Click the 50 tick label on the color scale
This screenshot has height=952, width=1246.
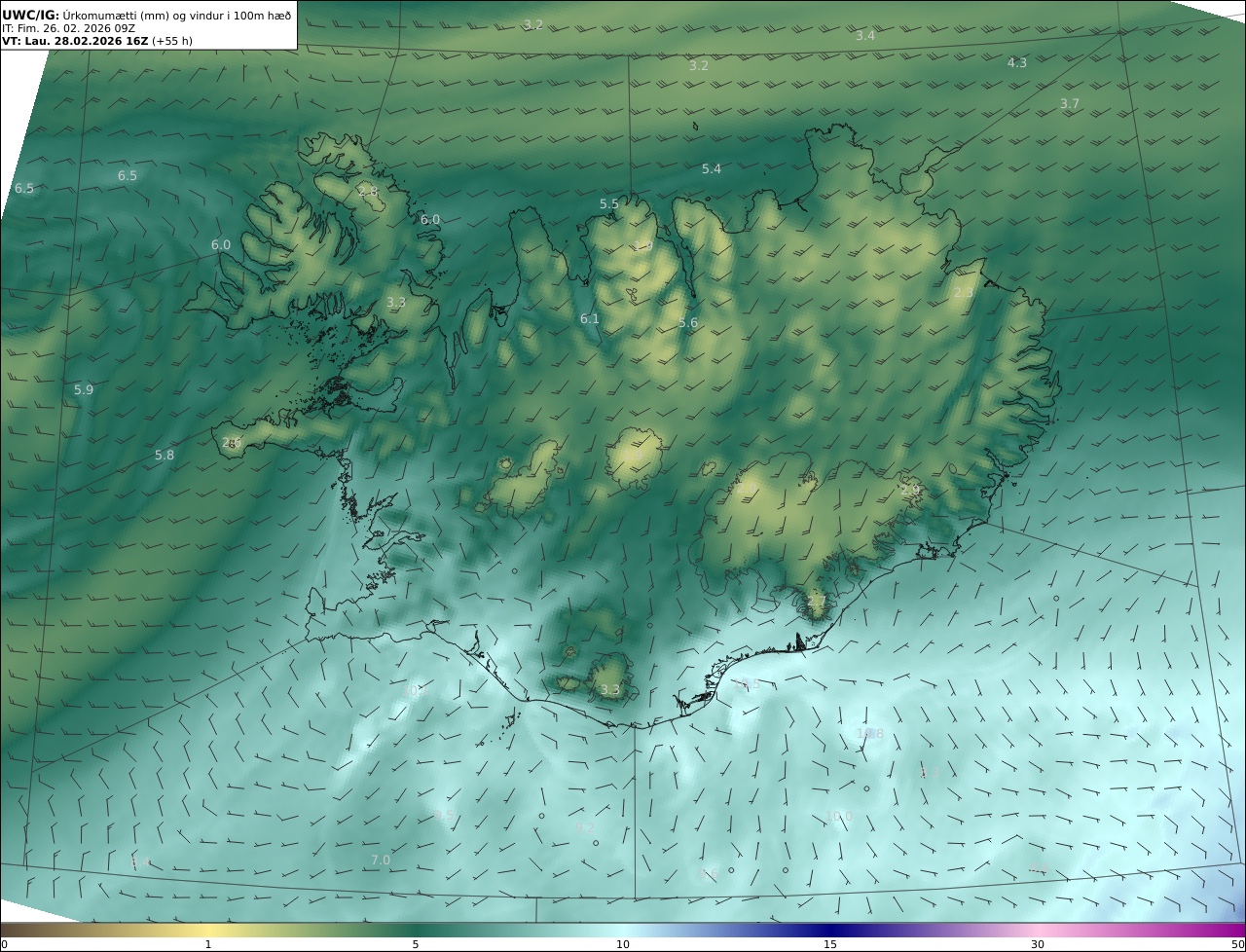click(x=1237, y=944)
